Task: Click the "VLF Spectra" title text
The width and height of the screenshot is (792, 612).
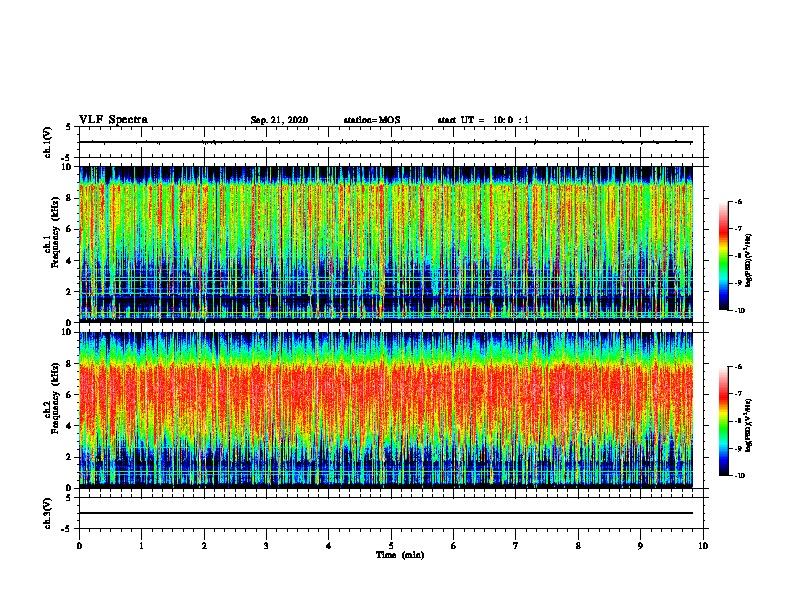Action: click(x=113, y=120)
